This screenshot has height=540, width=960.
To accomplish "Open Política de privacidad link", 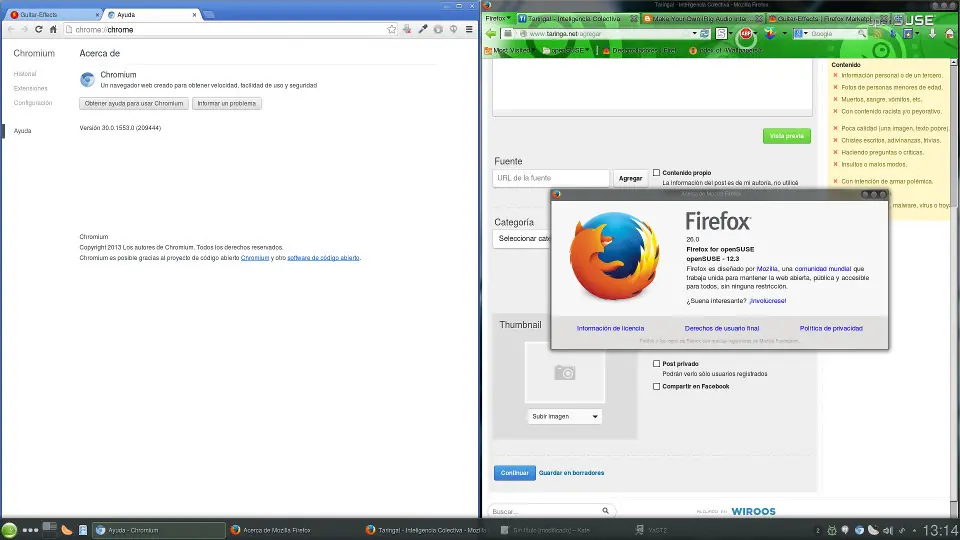I will (831, 328).
